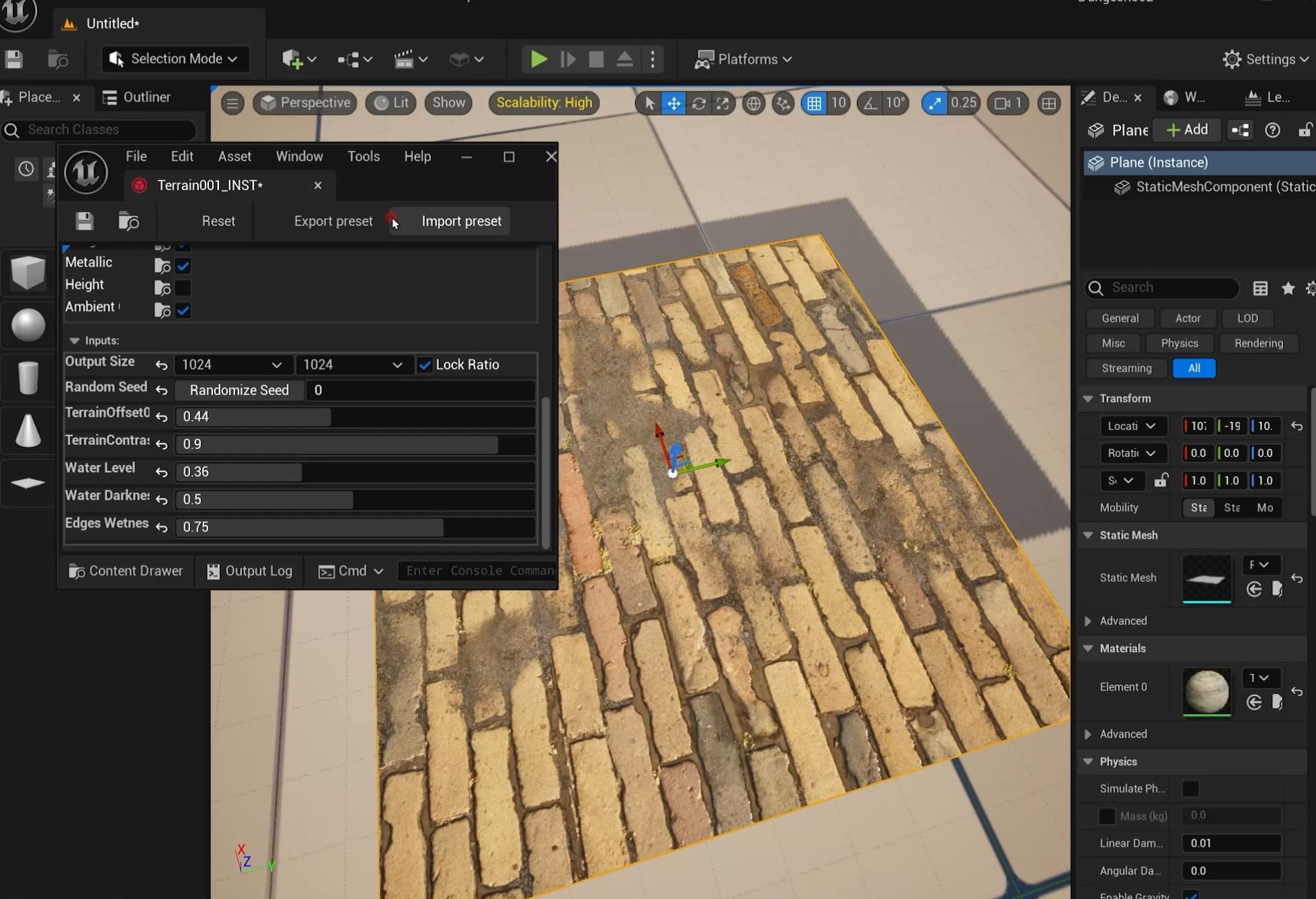Enable the Height output checkbox
The height and width of the screenshot is (899, 1316).
pos(183,288)
